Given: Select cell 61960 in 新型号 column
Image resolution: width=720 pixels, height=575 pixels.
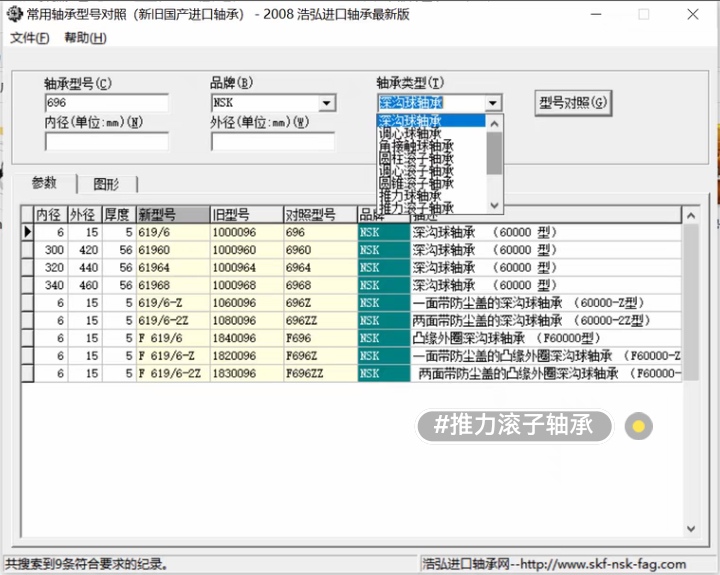Looking at the screenshot, I should (173, 250).
